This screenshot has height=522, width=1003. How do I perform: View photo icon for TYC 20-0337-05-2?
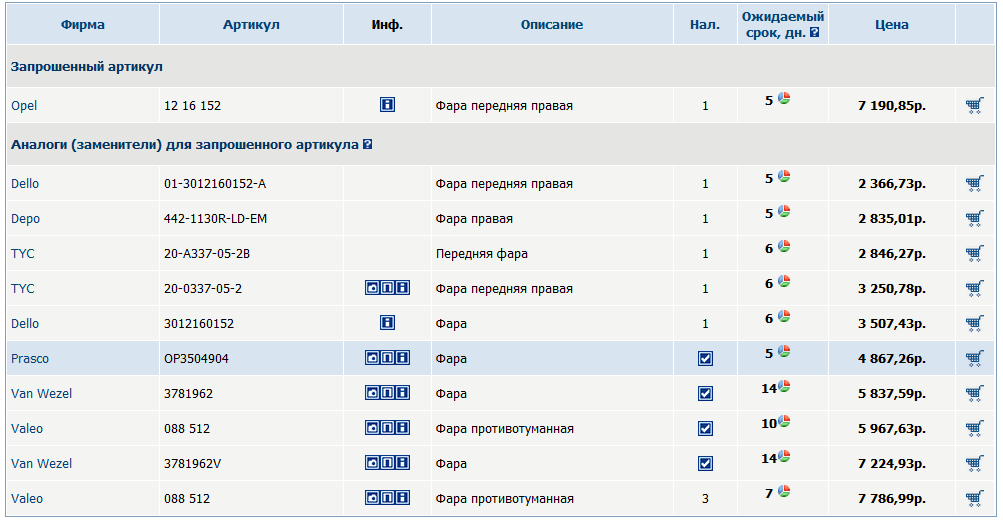[x=372, y=288]
